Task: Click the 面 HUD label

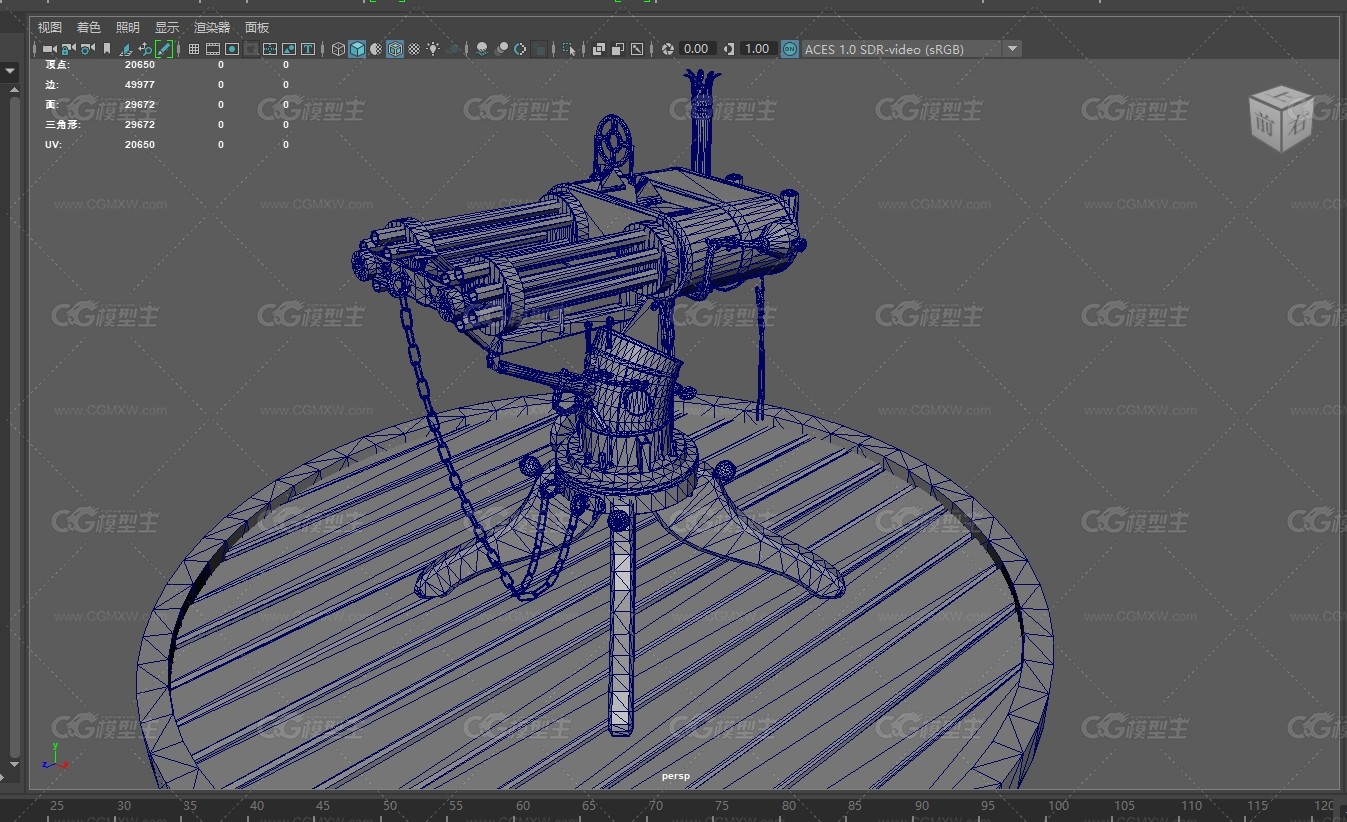Action: pyautogui.click(x=51, y=104)
